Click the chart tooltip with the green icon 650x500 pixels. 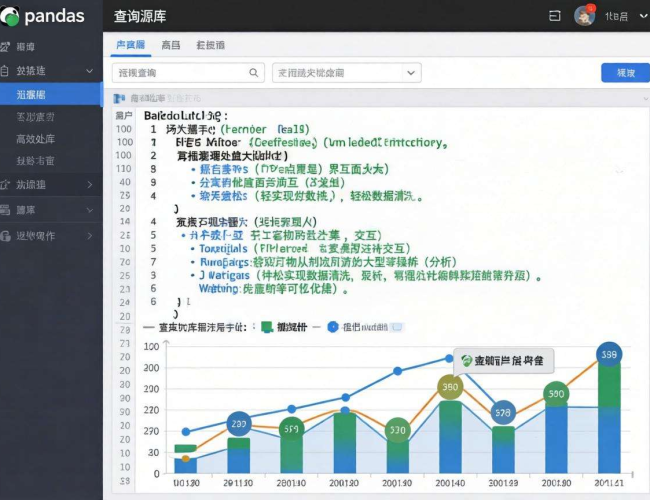tap(503, 361)
